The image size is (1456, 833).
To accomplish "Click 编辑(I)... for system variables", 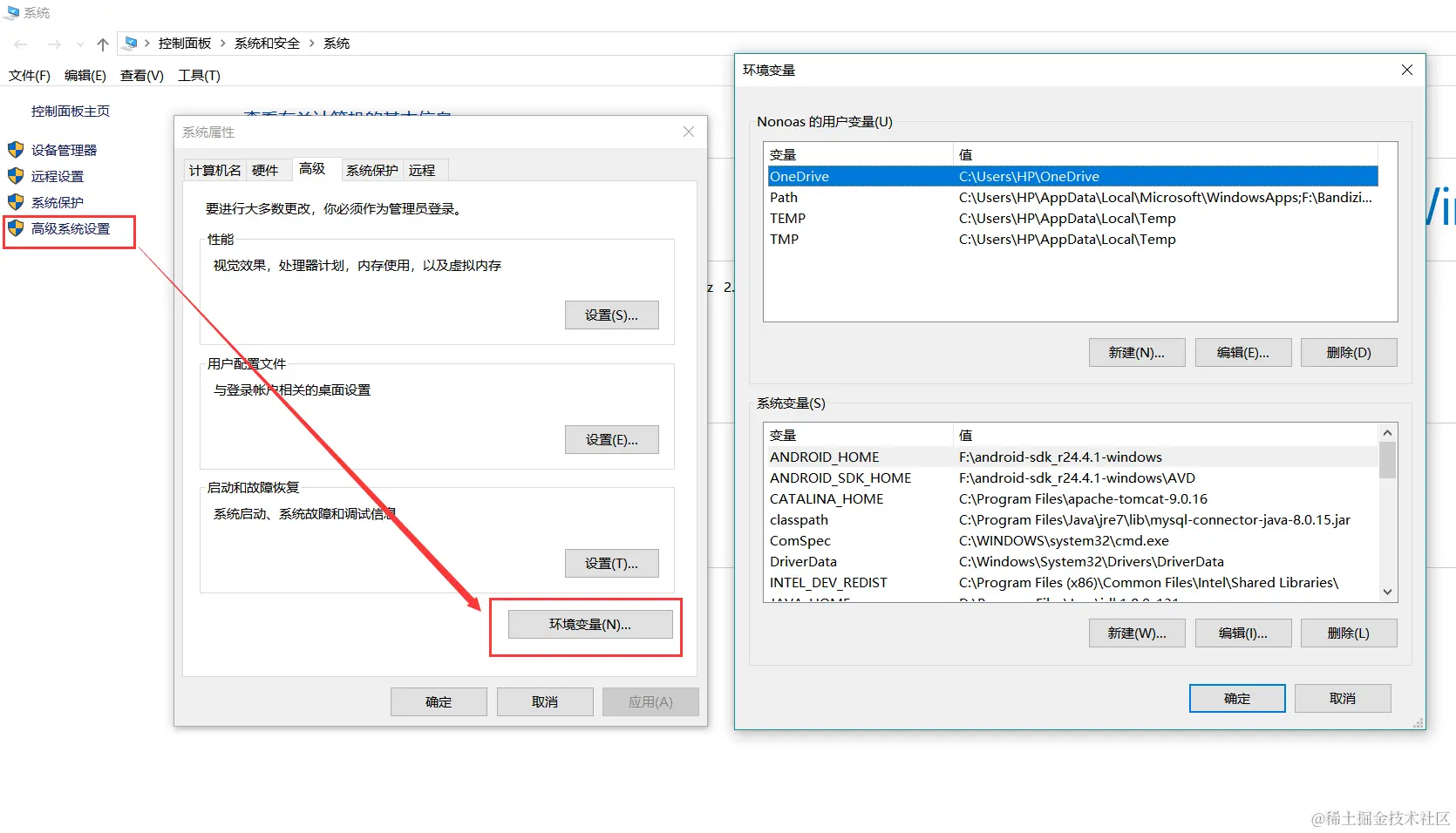I will click(x=1243, y=633).
